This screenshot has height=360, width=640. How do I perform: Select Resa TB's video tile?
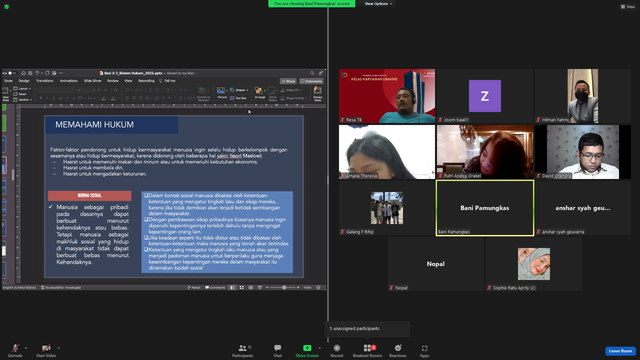pyautogui.click(x=387, y=96)
